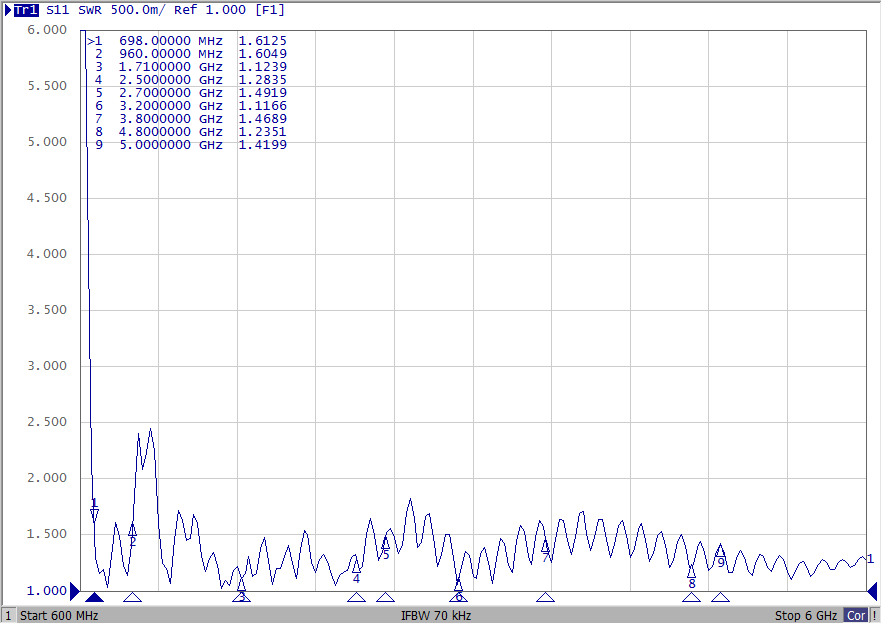Click the left reference level arrow at 1.000
The height and width of the screenshot is (623, 881).
coord(75,591)
